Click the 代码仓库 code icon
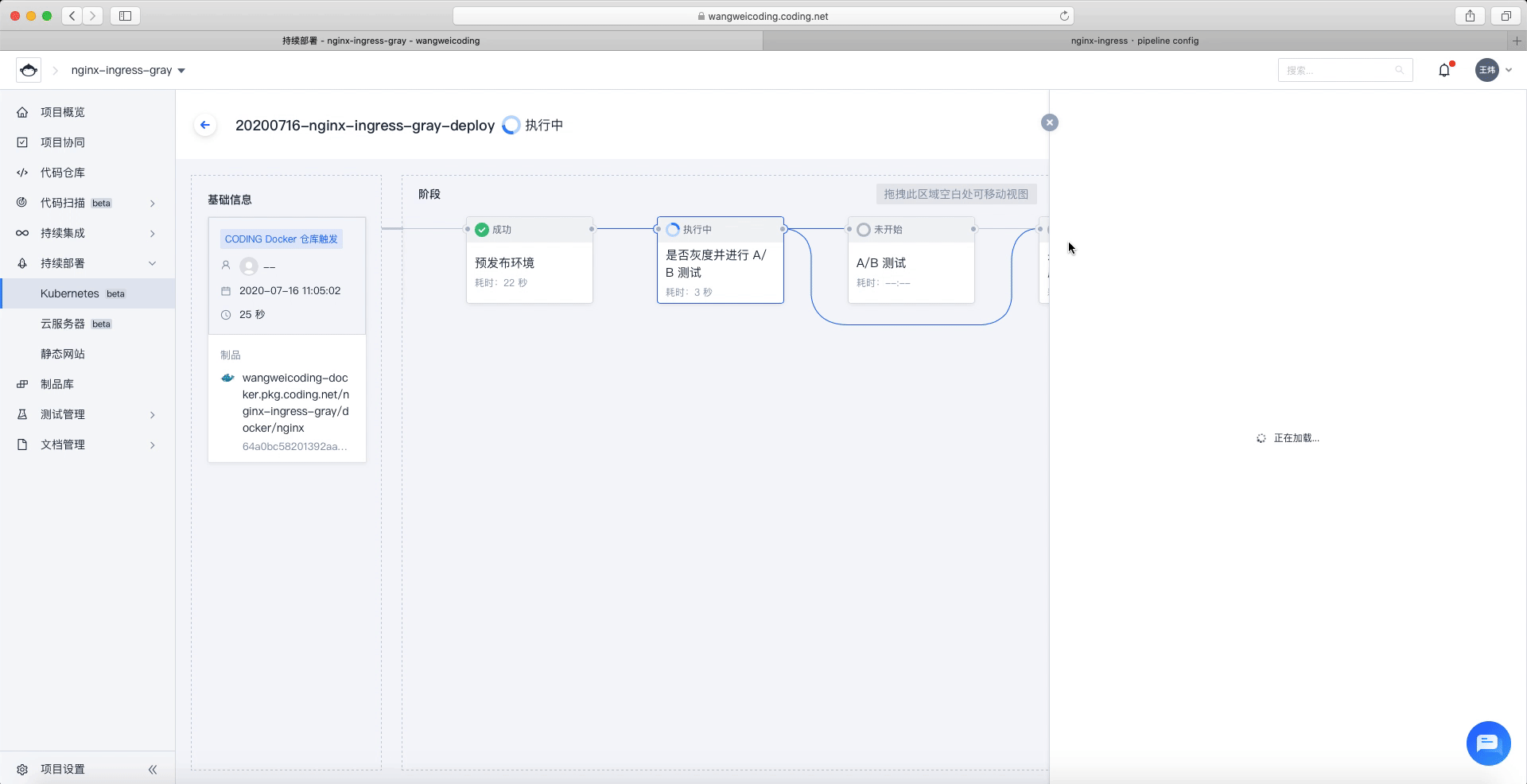Image resolution: width=1527 pixels, height=784 pixels. click(22, 173)
